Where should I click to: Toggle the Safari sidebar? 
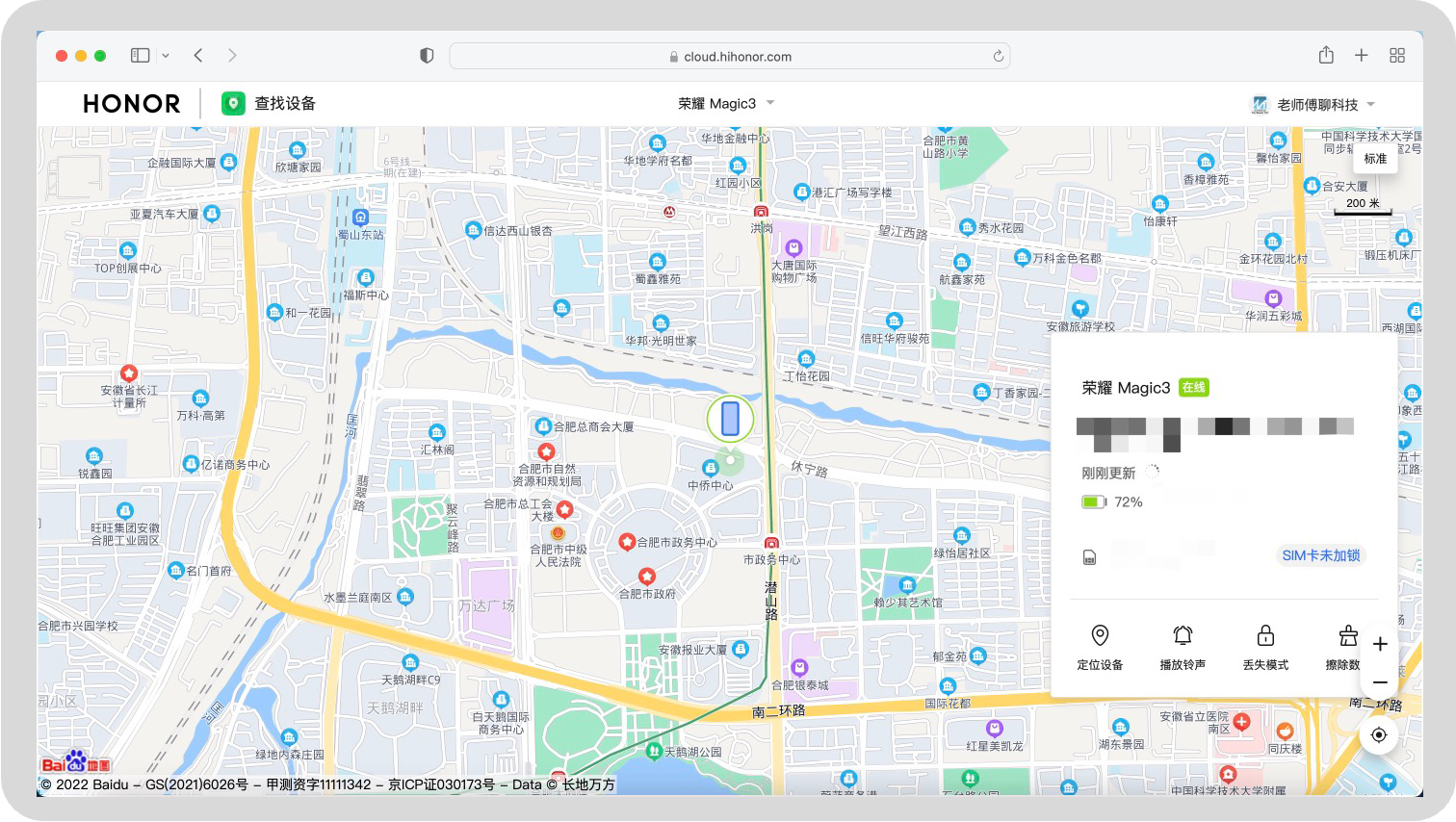point(141,56)
